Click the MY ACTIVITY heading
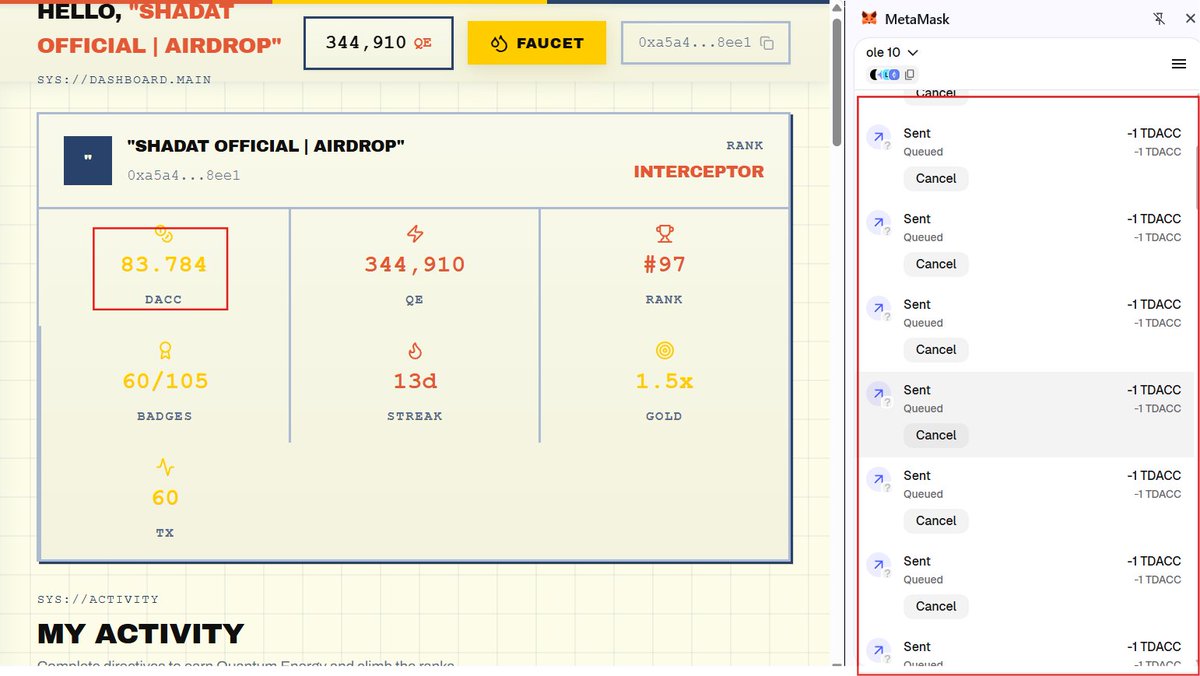The image size is (1200, 676). click(x=141, y=633)
